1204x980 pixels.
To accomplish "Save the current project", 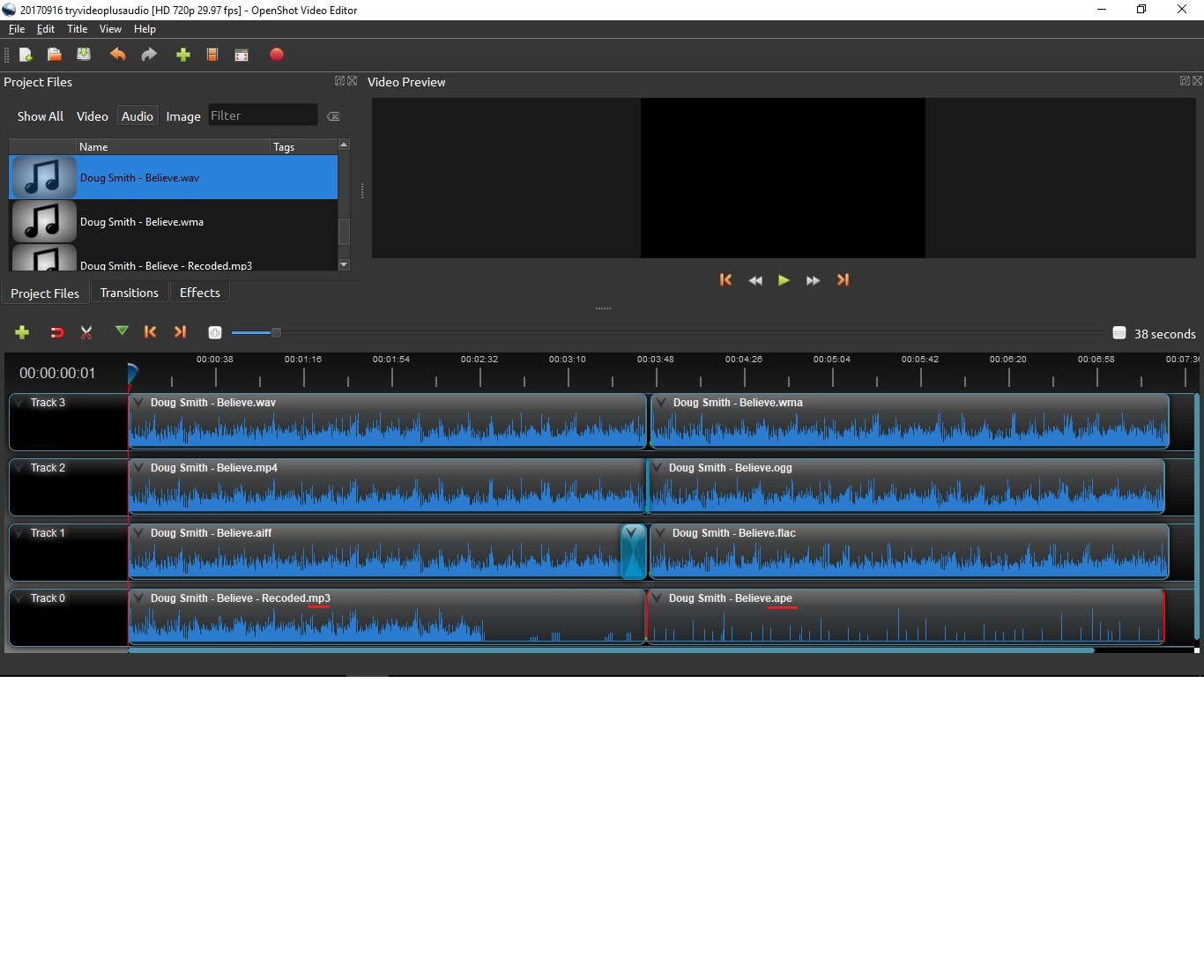I will click(84, 55).
